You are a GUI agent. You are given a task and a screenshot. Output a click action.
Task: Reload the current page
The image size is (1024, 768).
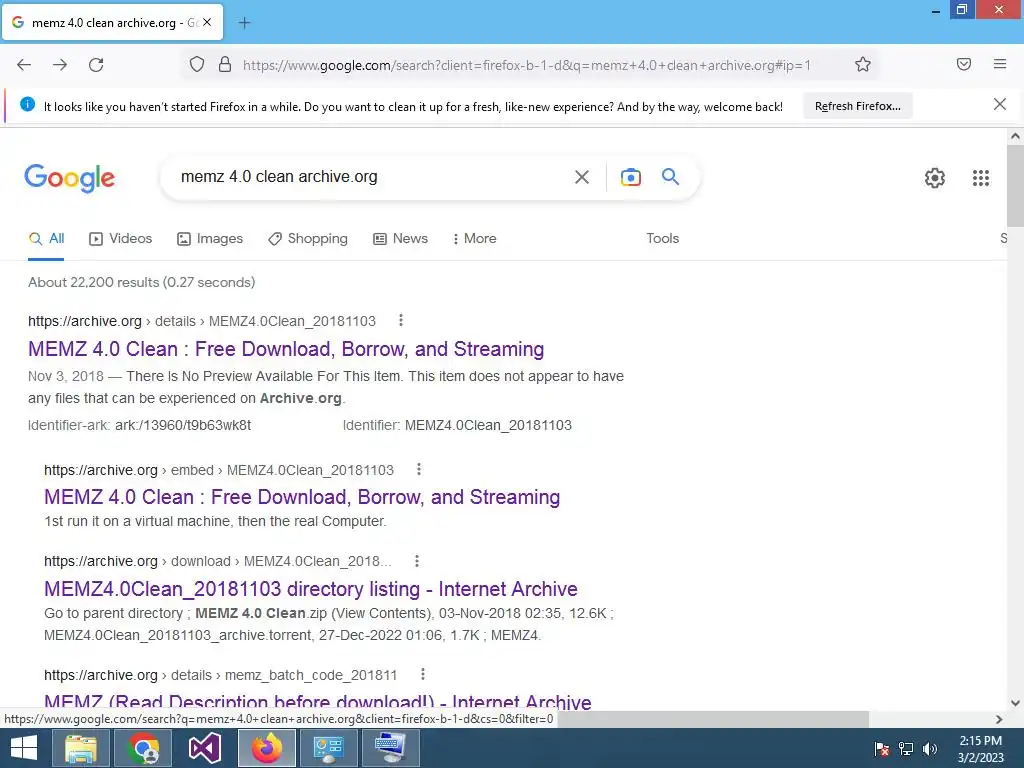pyautogui.click(x=96, y=65)
